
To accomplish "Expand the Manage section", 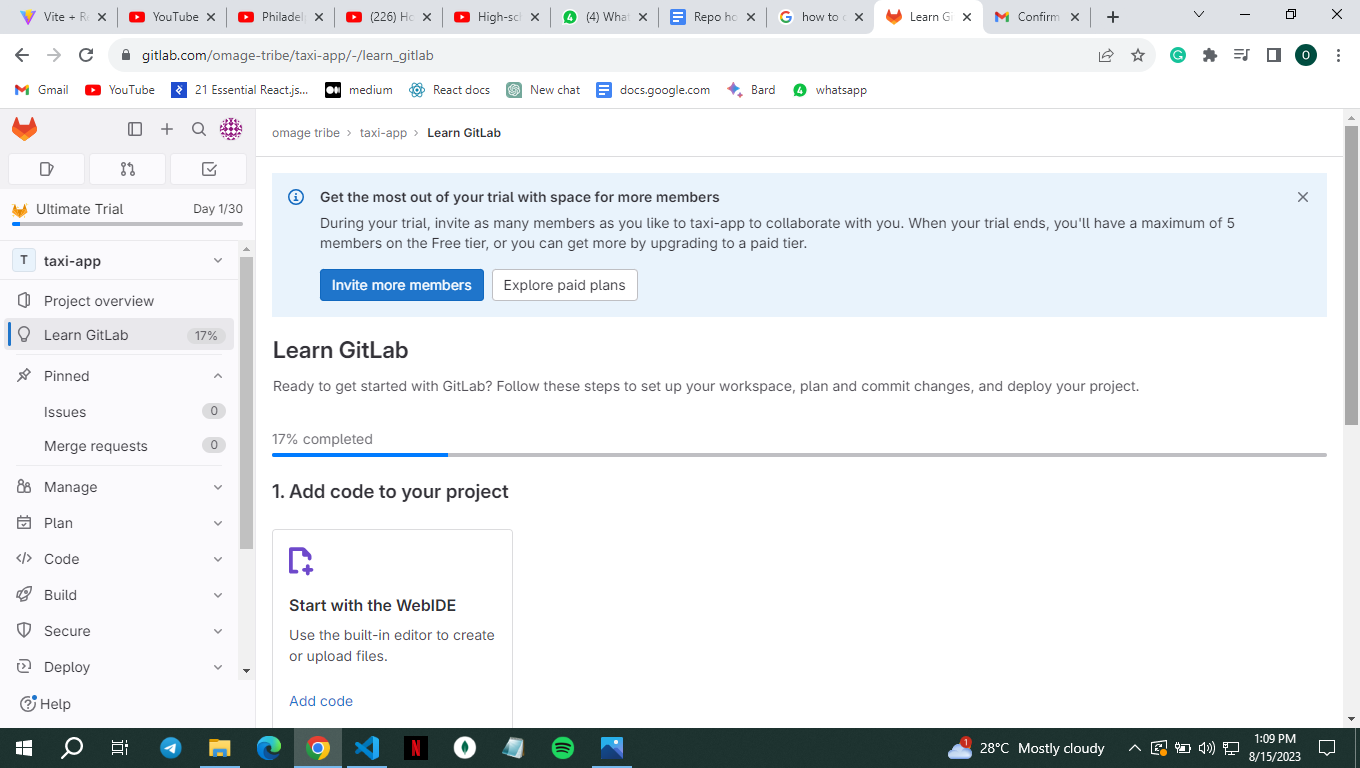I will click(120, 487).
